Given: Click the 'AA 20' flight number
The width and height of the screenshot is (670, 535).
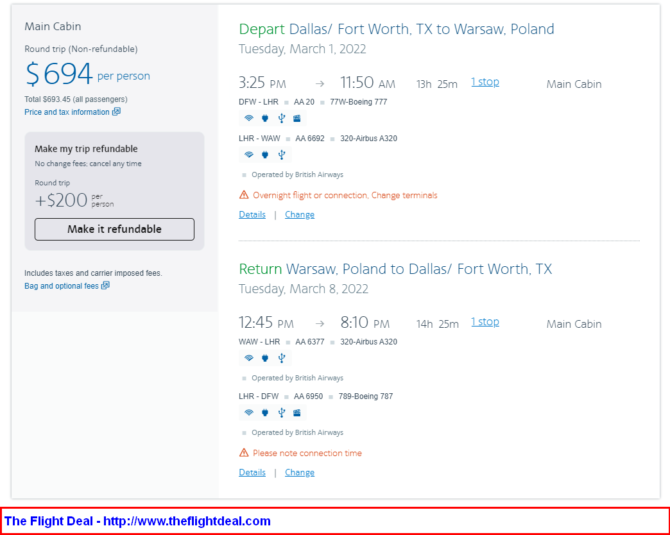Looking at the screenshot, I should pyautogui.click(x=304, y=102).
